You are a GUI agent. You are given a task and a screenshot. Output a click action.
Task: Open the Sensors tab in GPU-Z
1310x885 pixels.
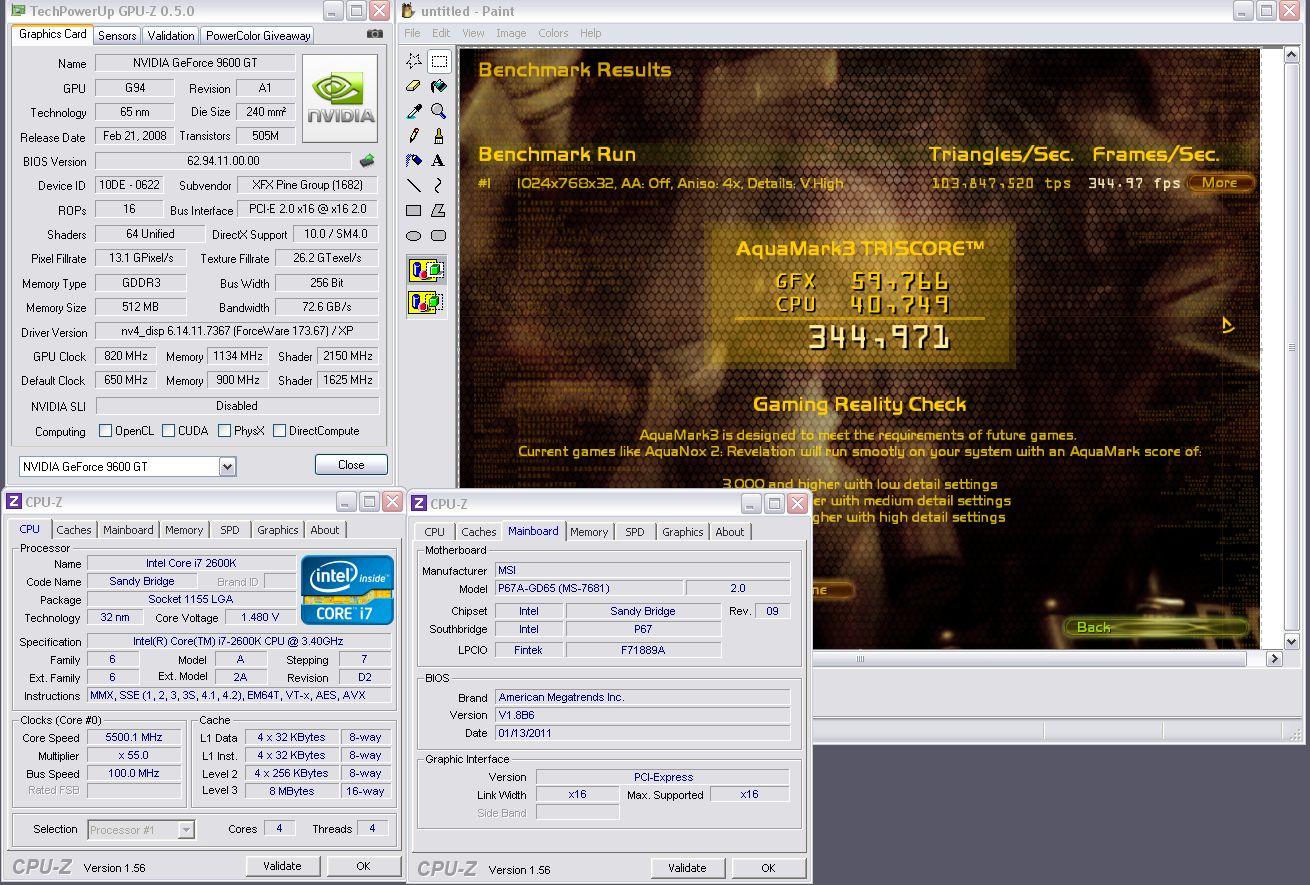click(x=117, y=35)
